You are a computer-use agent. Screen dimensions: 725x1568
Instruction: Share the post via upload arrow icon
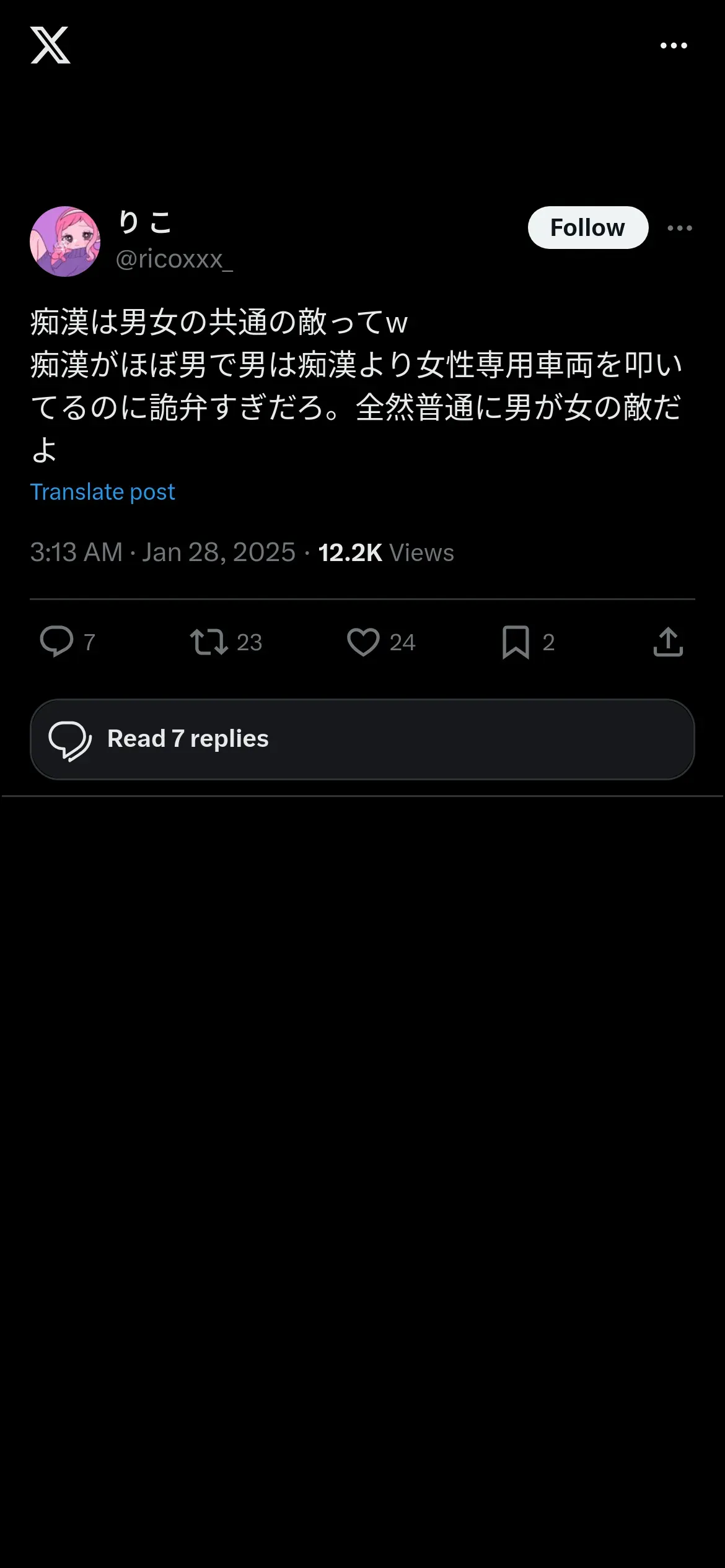[x=668, y=642]
